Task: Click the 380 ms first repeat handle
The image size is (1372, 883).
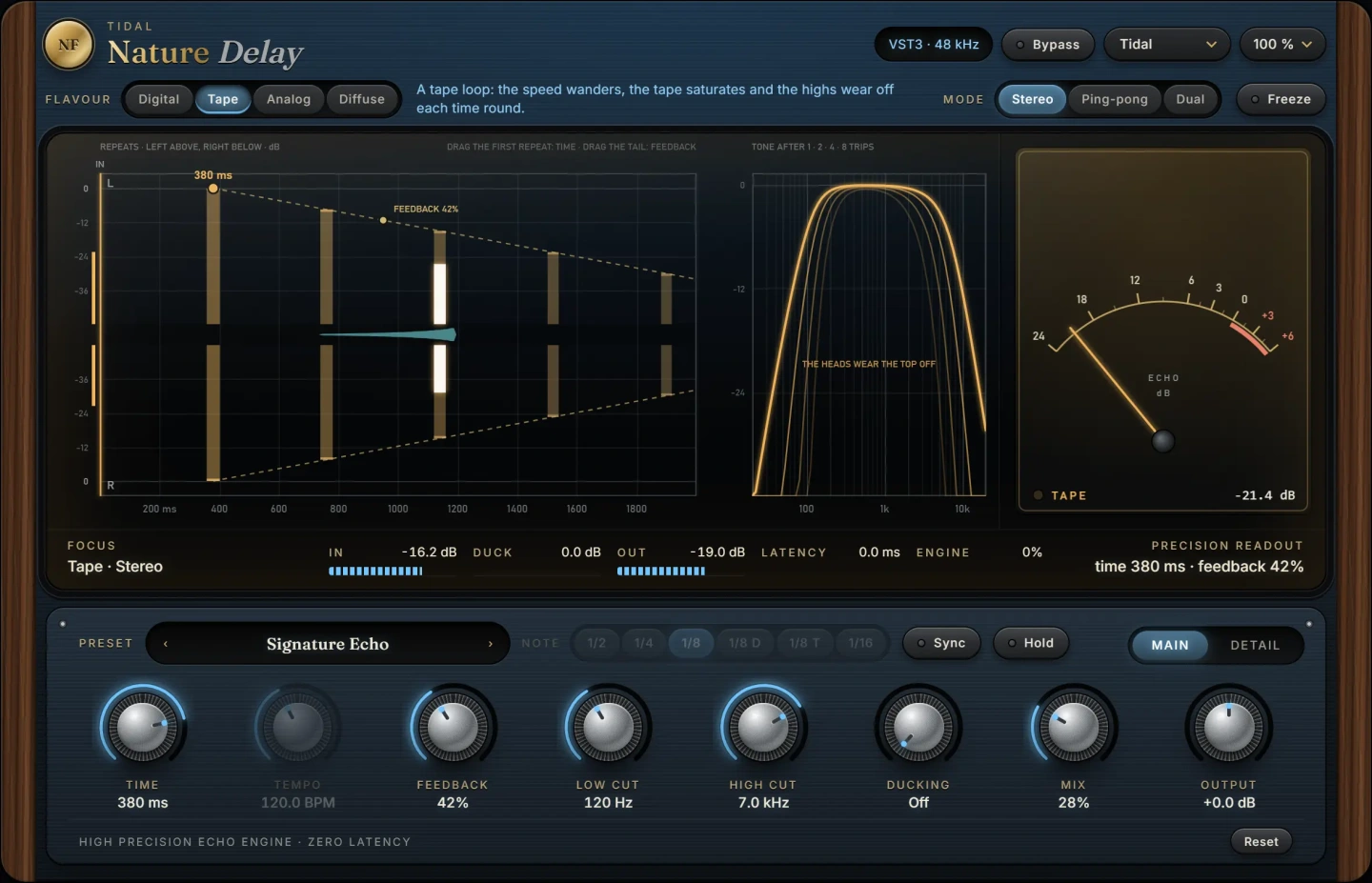Action: click(x=213, y=189)
